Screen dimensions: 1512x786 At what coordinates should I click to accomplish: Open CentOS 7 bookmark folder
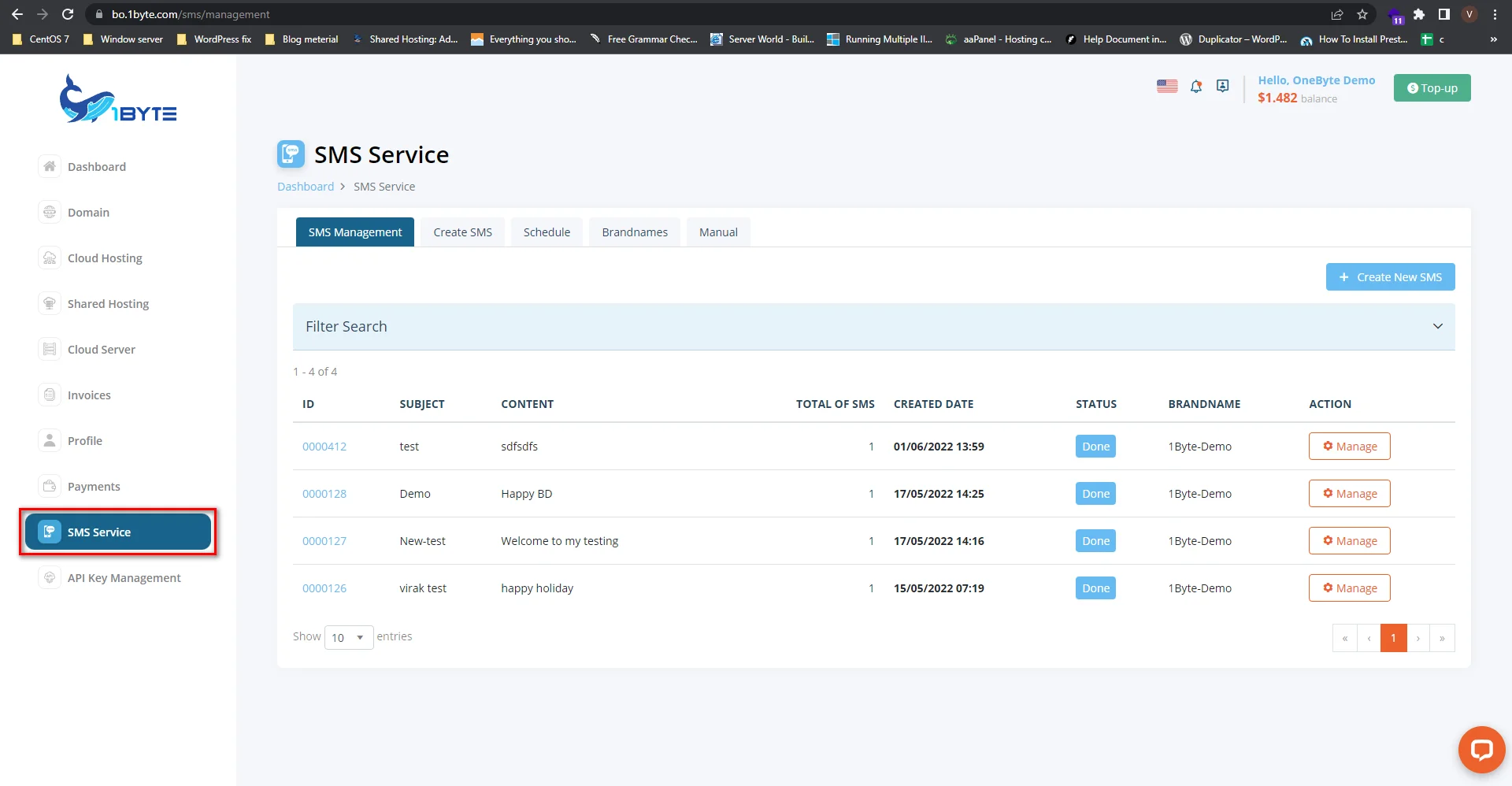pyautogui.click(x=41, y=39)
